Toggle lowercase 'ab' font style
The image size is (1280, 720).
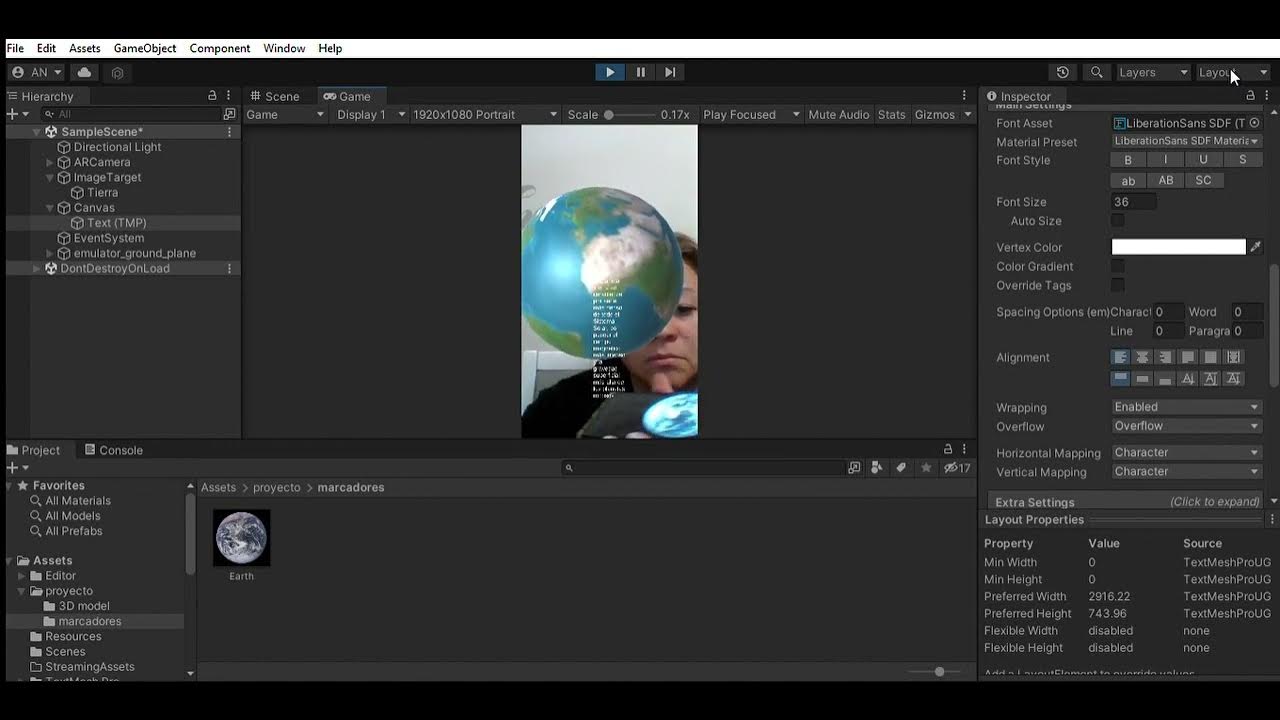pos(1128,181)
